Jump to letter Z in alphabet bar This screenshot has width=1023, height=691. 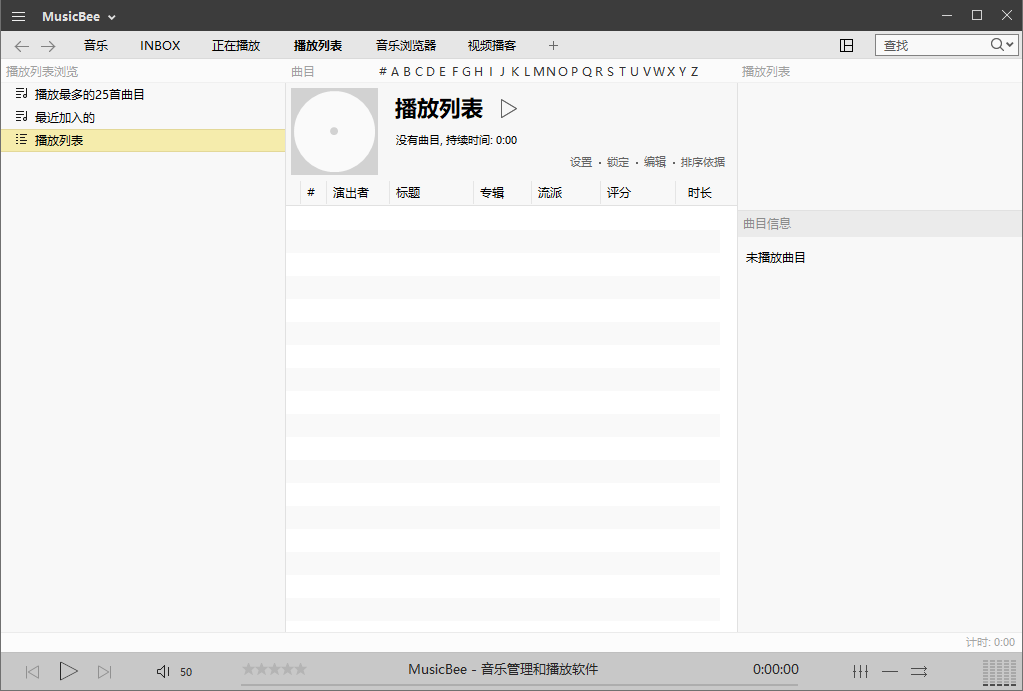(x=694, y=72)
